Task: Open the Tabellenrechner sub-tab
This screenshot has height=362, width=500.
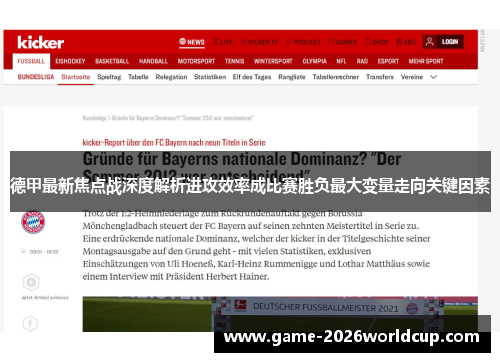Action: [336, 77]
